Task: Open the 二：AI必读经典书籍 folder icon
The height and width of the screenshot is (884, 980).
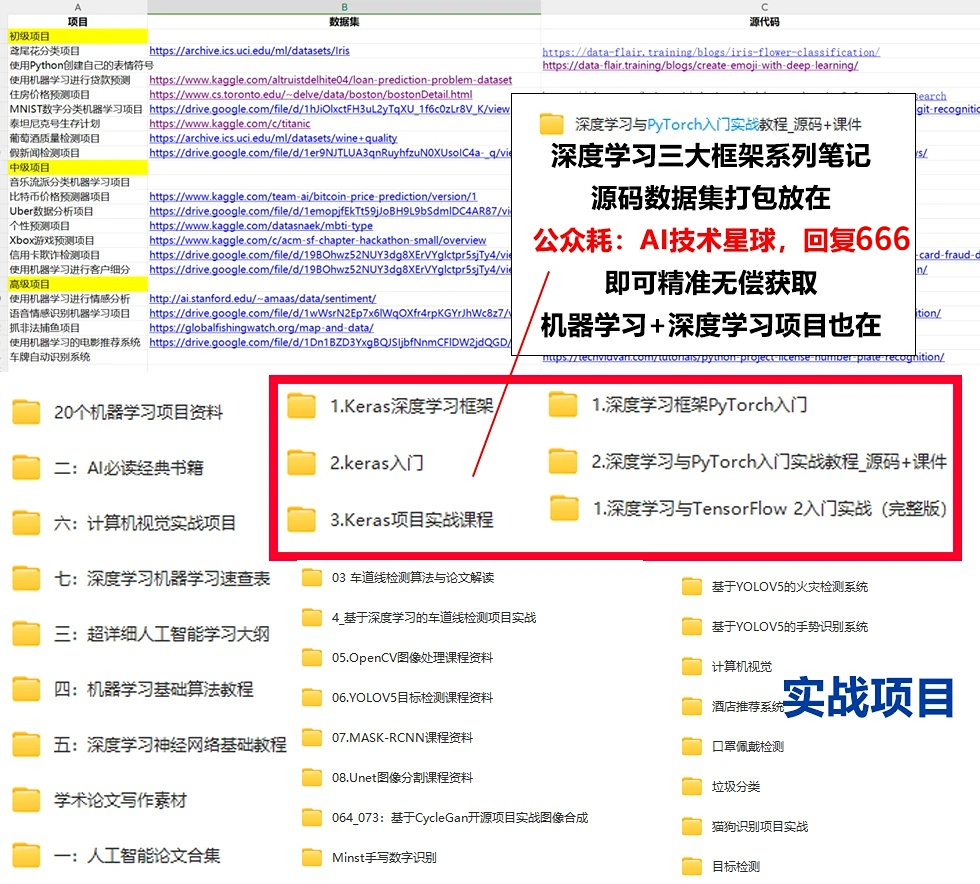Action: pos(26,467)
